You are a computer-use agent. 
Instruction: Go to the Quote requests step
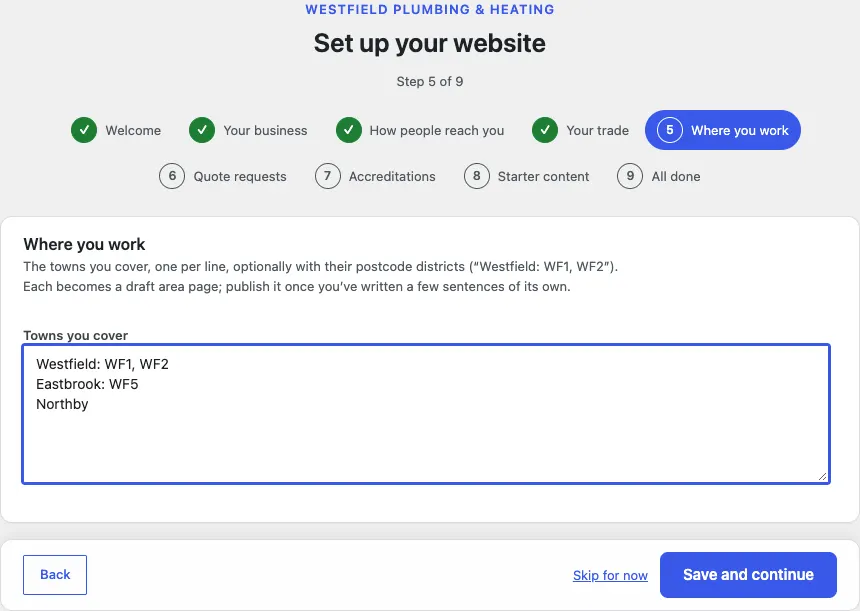(240, 177)
